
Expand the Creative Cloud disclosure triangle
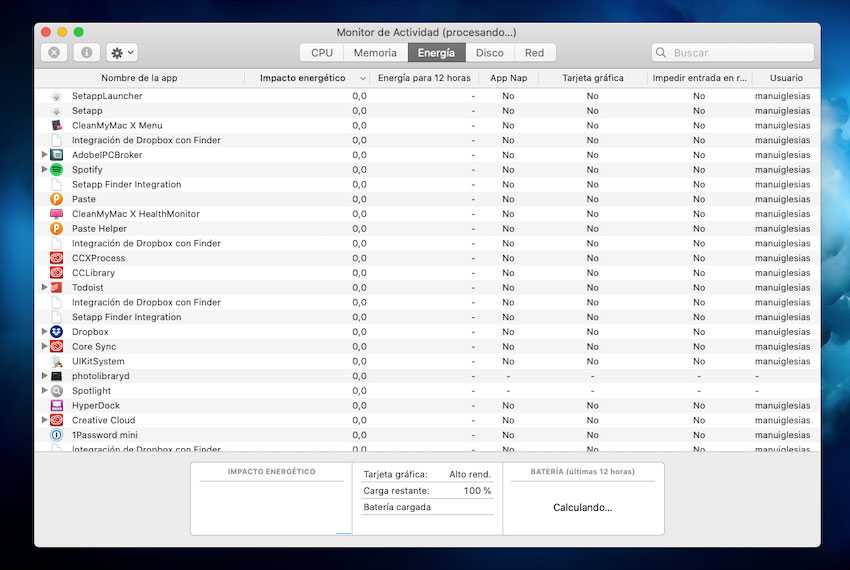44,420
